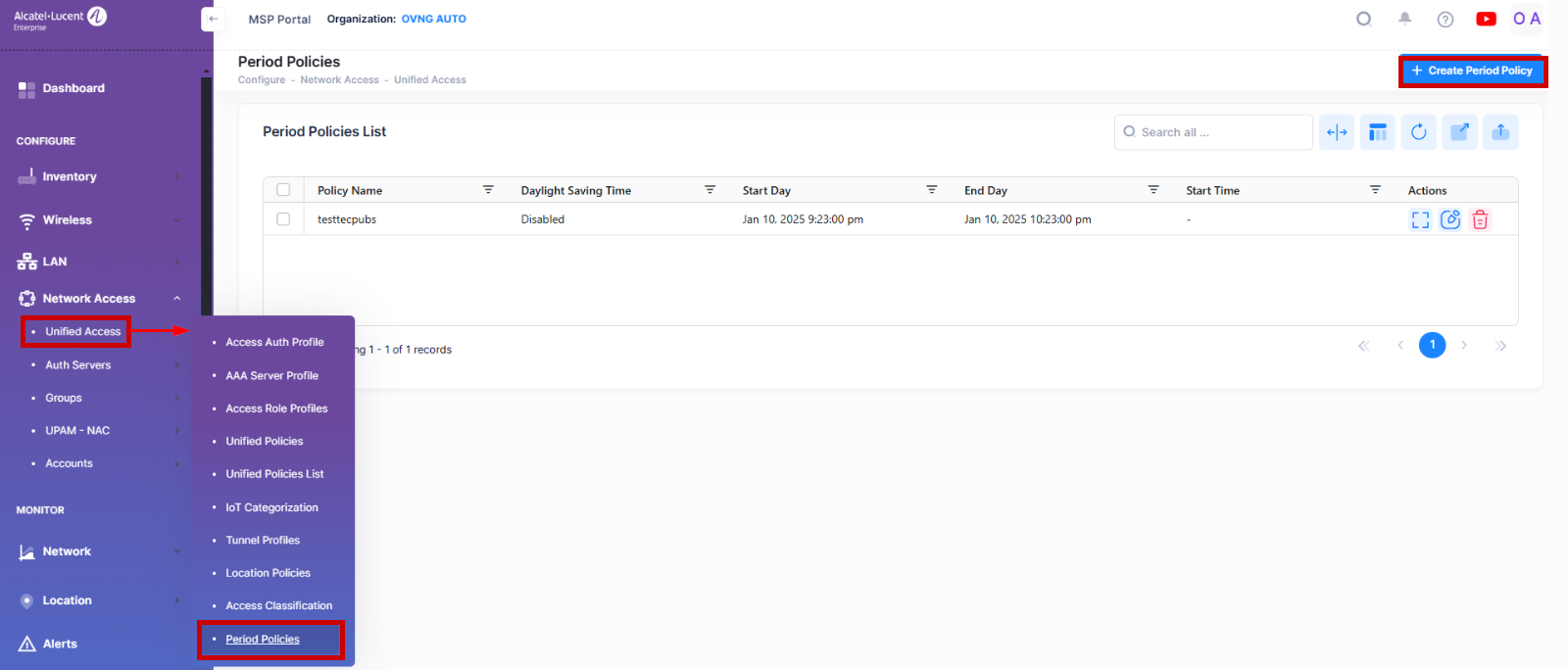The width and height of the screenshot is (1568, 670).
Task: Select the testtecpubs row checkbox
Action: (x=283, y=219)
